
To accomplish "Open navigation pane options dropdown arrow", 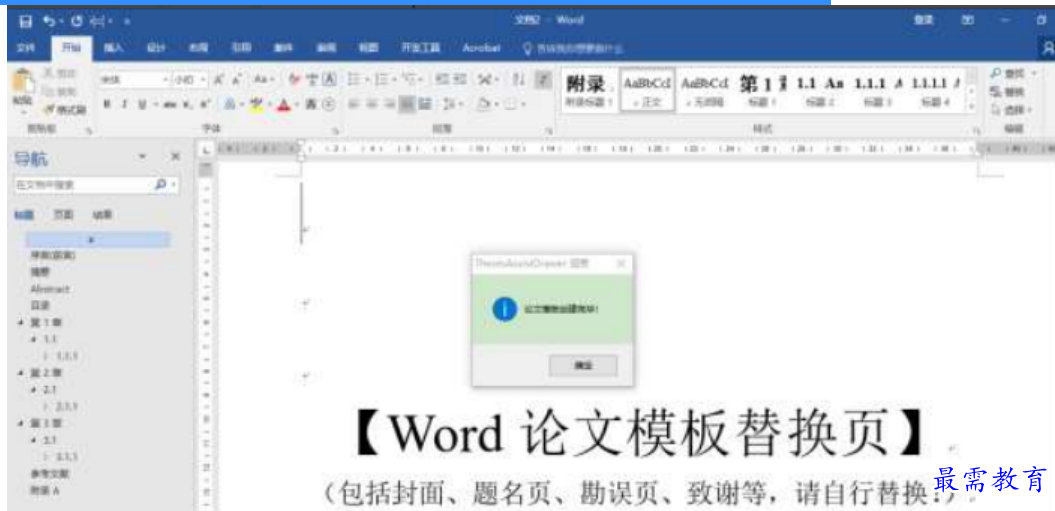I will pyautogui.click(x=143, y=157).
